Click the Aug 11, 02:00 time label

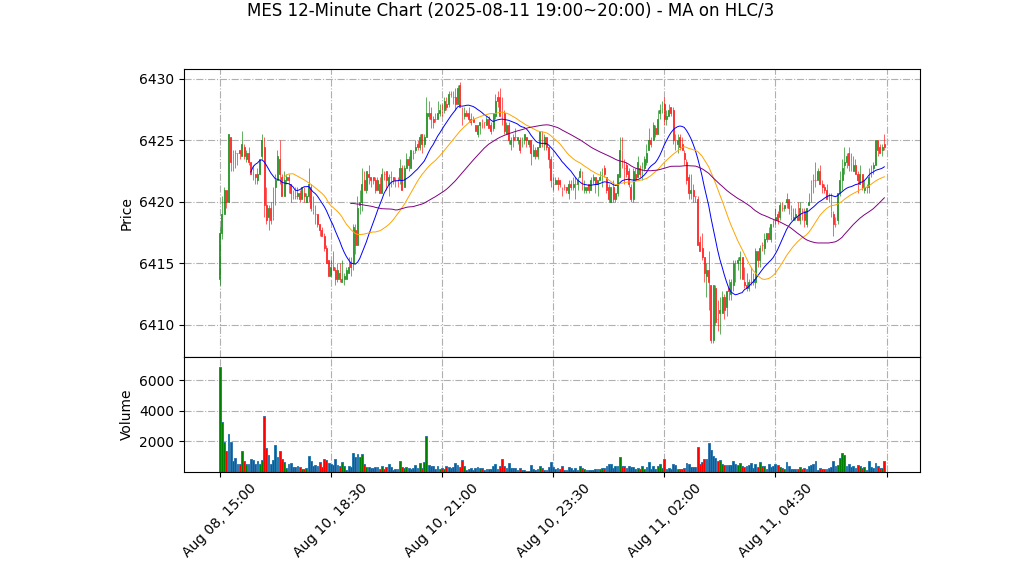tap(663, 520)
